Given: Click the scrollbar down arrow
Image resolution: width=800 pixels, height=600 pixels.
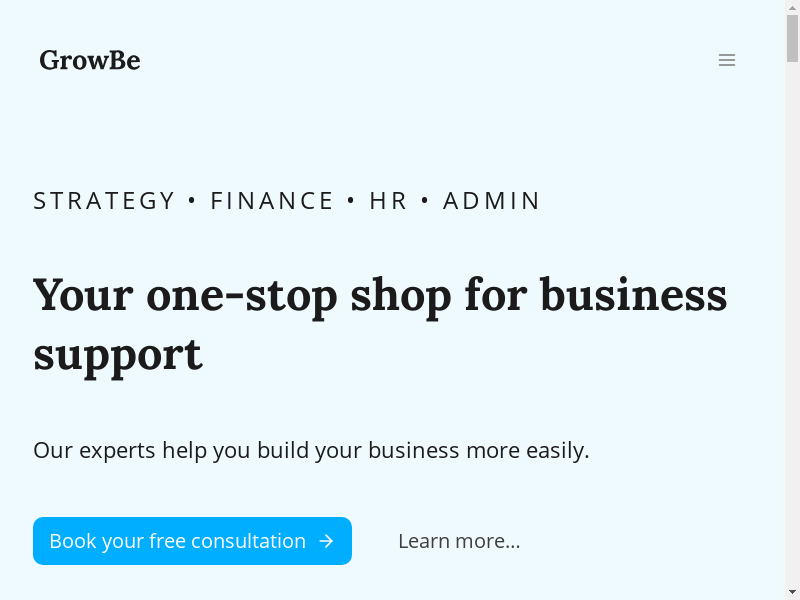Looking at the screenshot, I should [792, 592].
